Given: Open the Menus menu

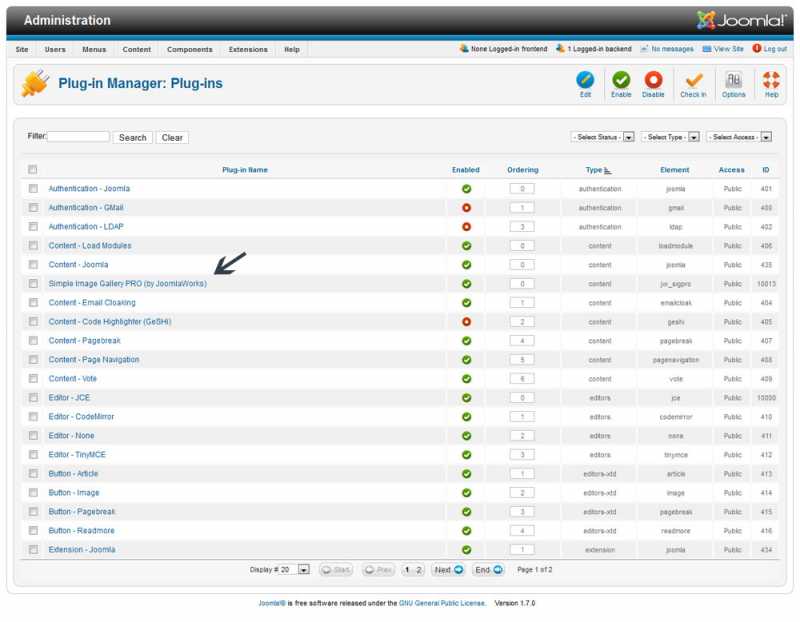Looking at the screenshot, I should tap(94, 49).
